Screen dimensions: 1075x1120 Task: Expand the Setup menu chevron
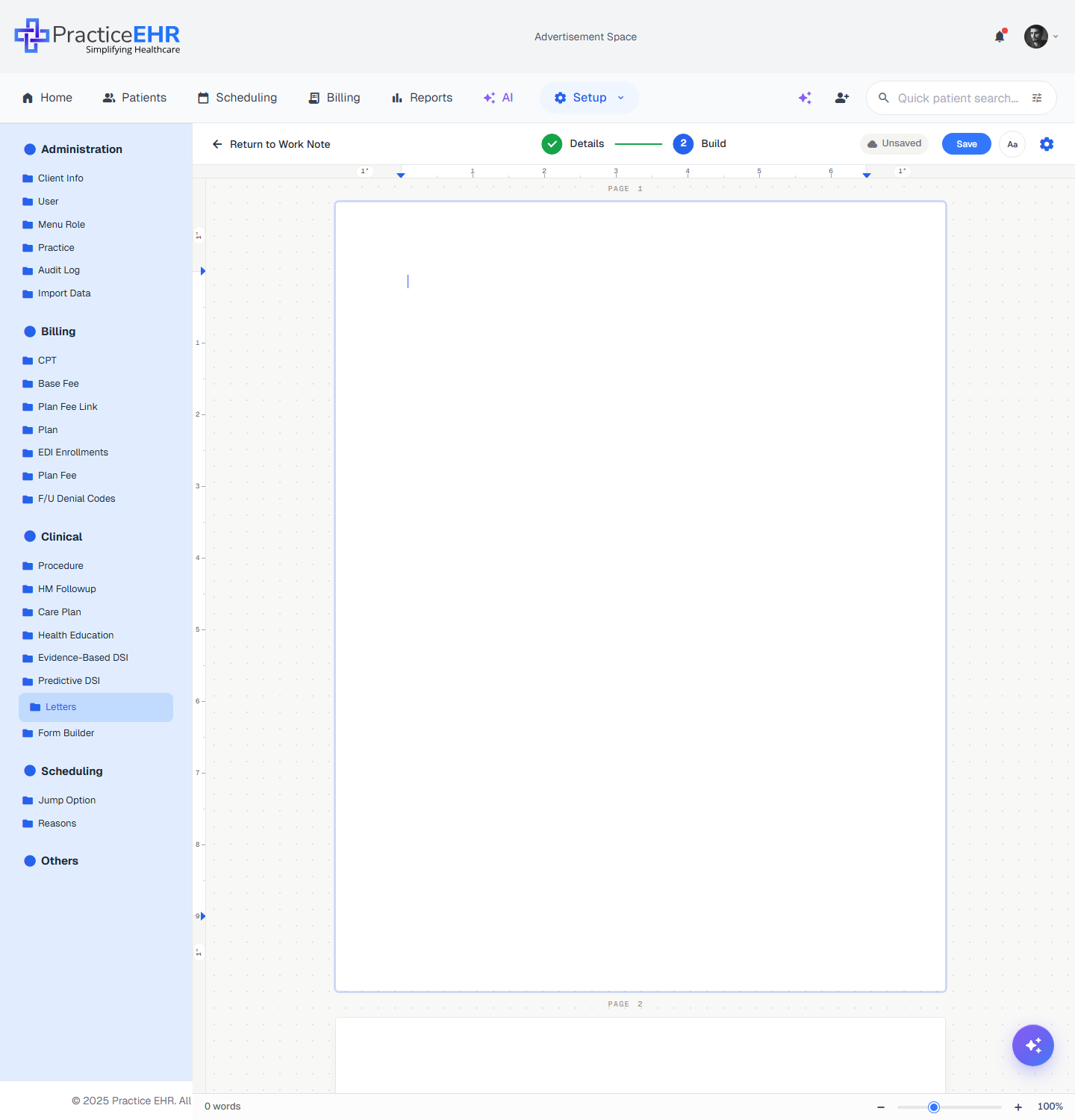[620, 98]
